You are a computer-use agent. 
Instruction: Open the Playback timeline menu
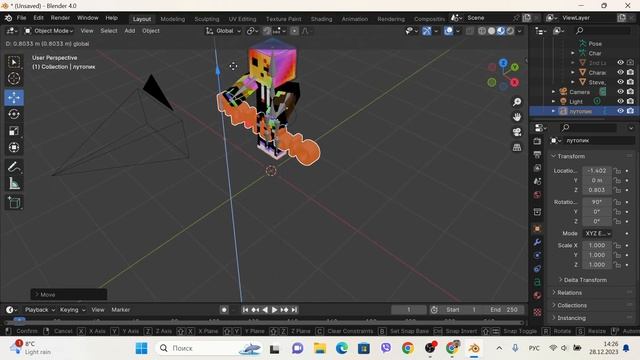(x=39, y=310)
